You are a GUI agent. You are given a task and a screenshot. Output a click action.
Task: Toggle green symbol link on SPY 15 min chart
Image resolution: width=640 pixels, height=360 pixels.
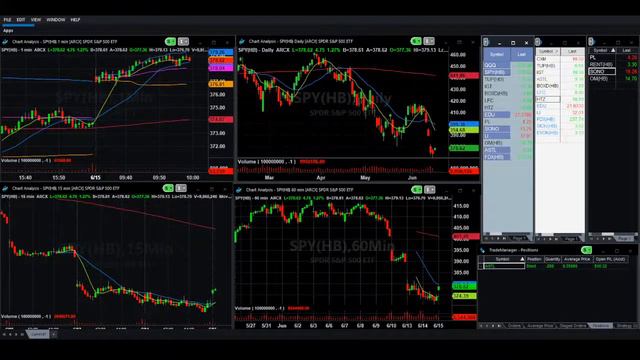[168, 188]
